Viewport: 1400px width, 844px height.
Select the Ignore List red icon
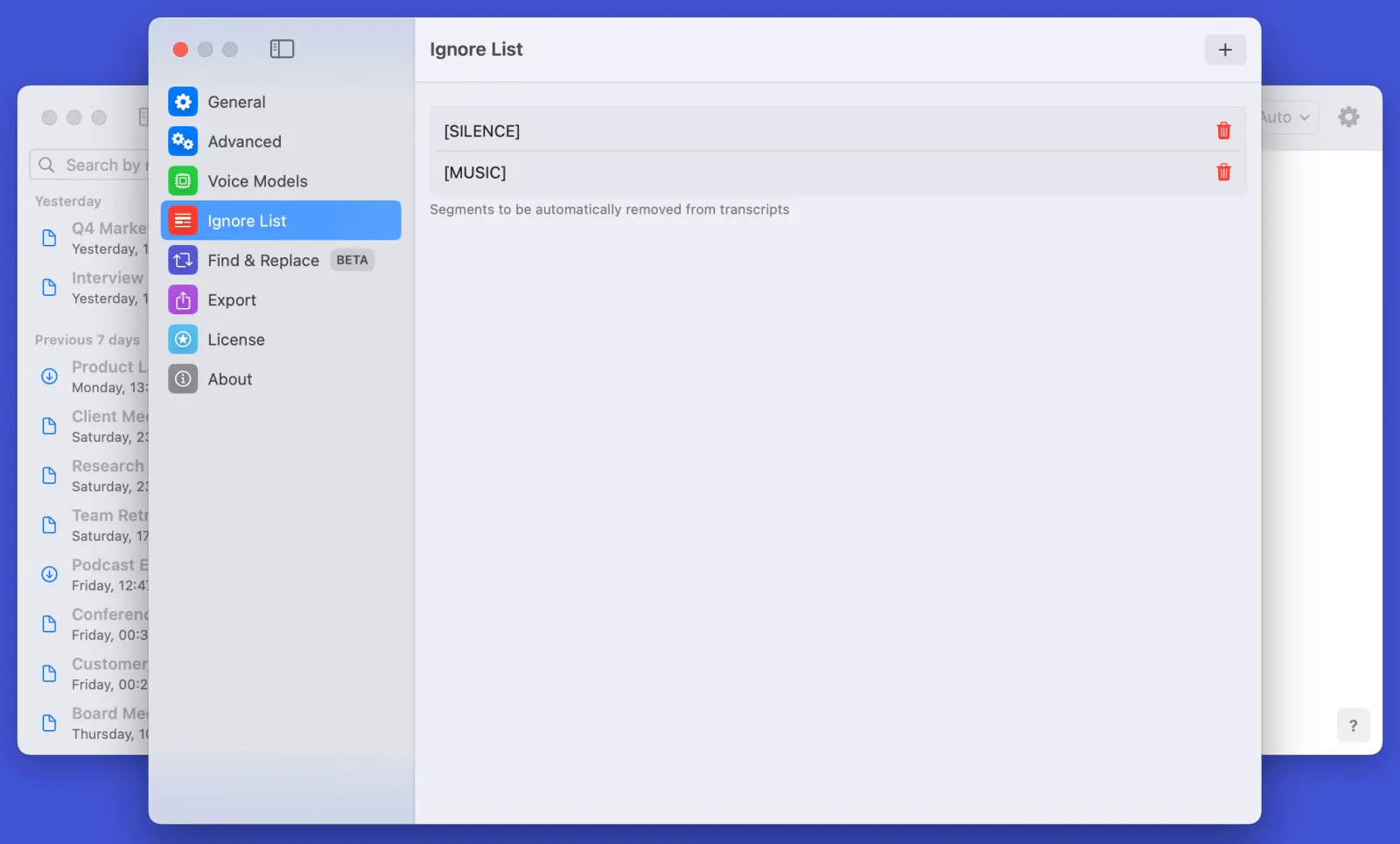[x=183, y=221]
